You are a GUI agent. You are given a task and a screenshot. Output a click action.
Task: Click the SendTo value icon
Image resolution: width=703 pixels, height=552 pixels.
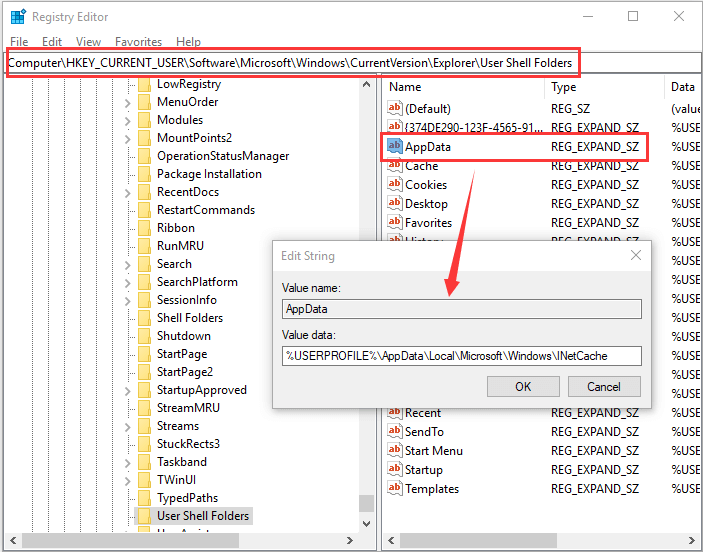click(395, 431)
